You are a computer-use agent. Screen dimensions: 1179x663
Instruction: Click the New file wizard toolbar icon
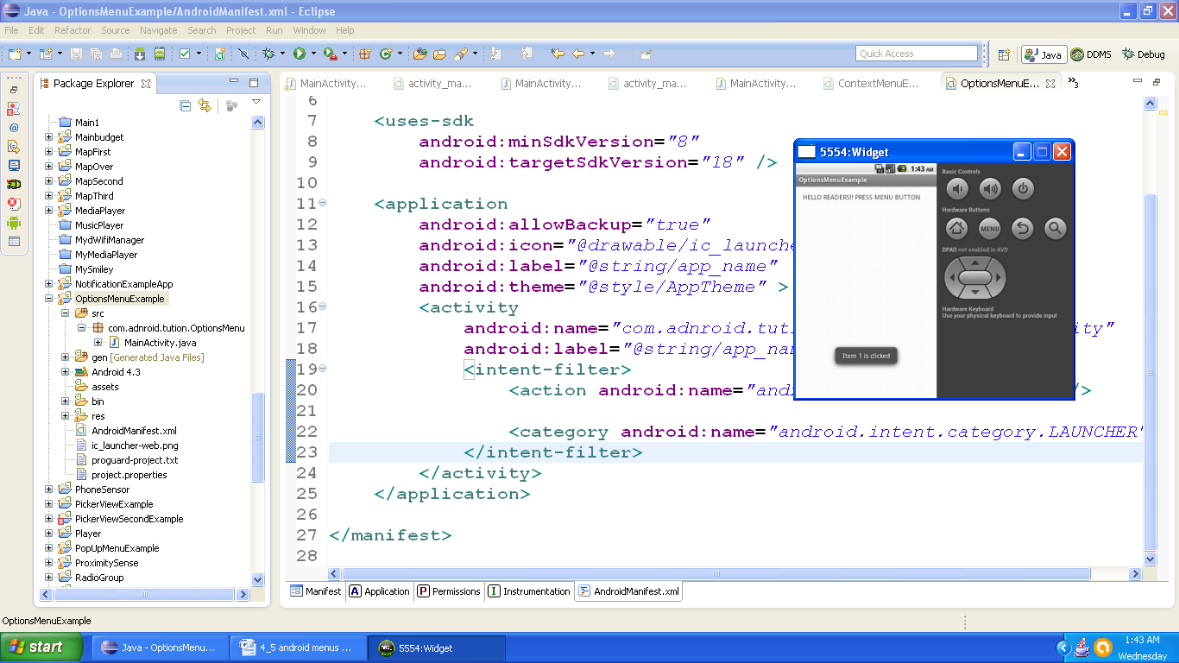(15, 53)
